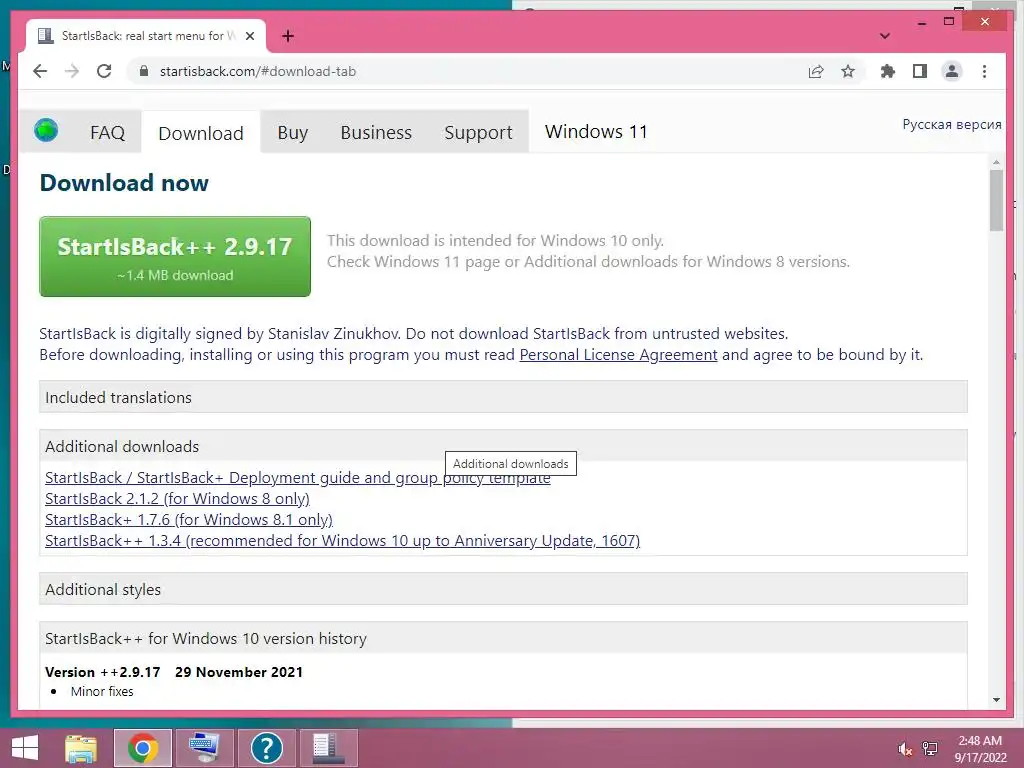
Task: Download StartIsBack+ 1.7.6 for Windows 8.1
Action: 189,520
